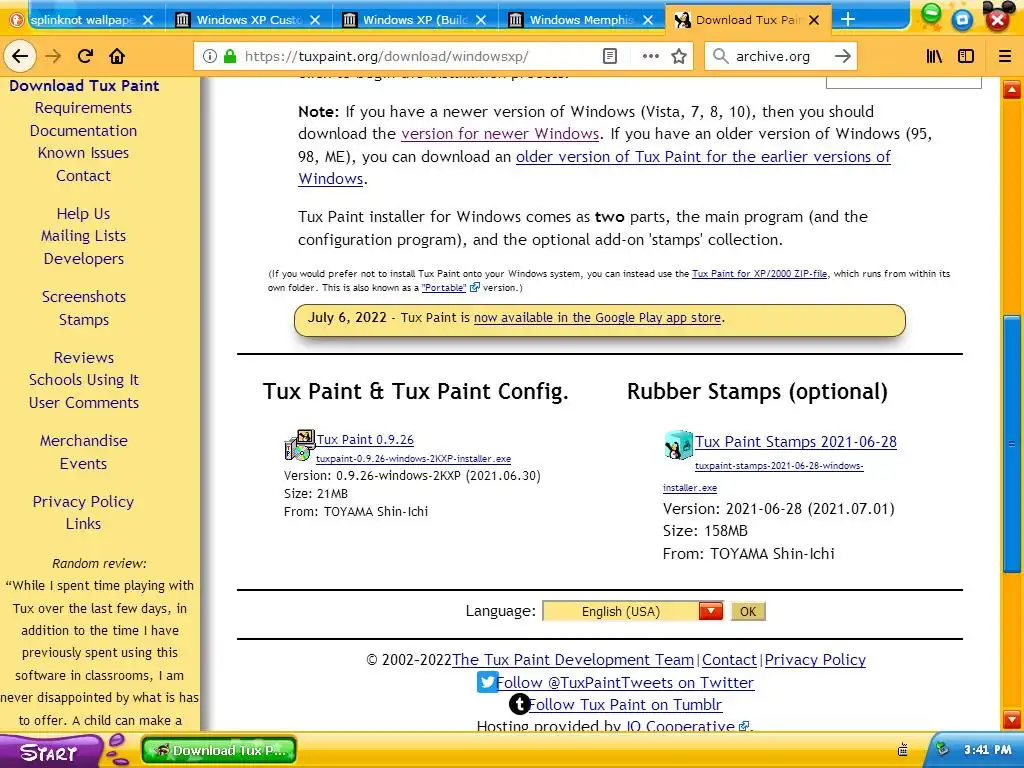This screenshot has width=1024, height=768.
Task: Follow 'version for newer Windows' link
Action: pyautogui.click(x=500, y=133)
